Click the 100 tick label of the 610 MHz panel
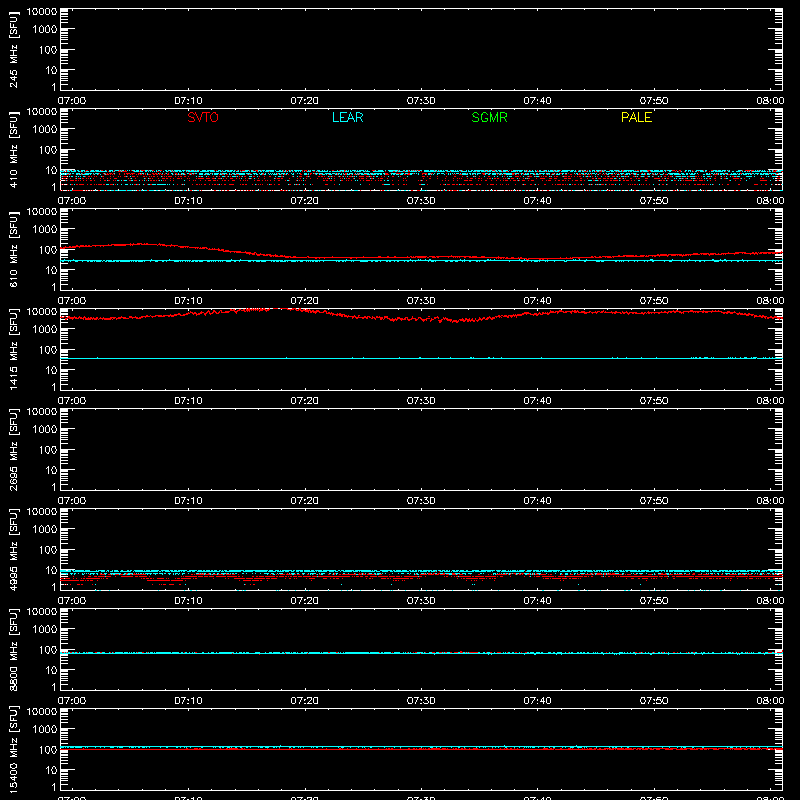 tap(48, 250)
